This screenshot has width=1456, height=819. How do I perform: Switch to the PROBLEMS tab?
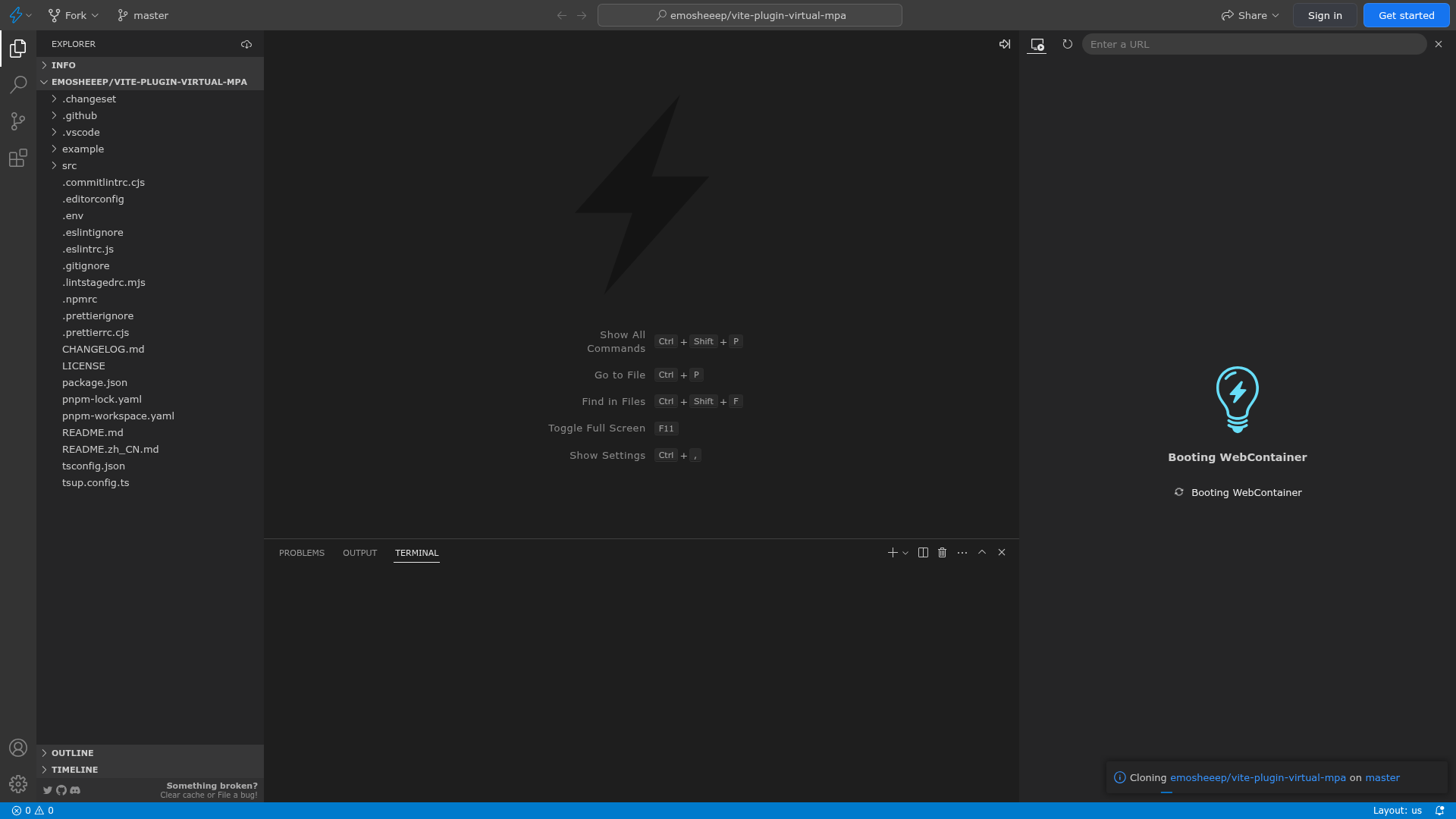coord(302,553)
